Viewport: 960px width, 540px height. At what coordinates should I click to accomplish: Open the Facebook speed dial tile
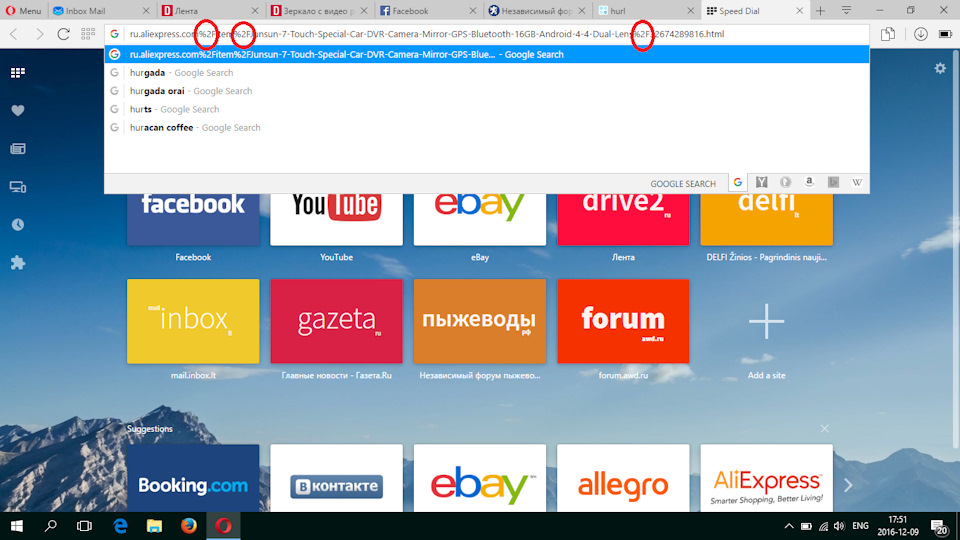point(193,219)
